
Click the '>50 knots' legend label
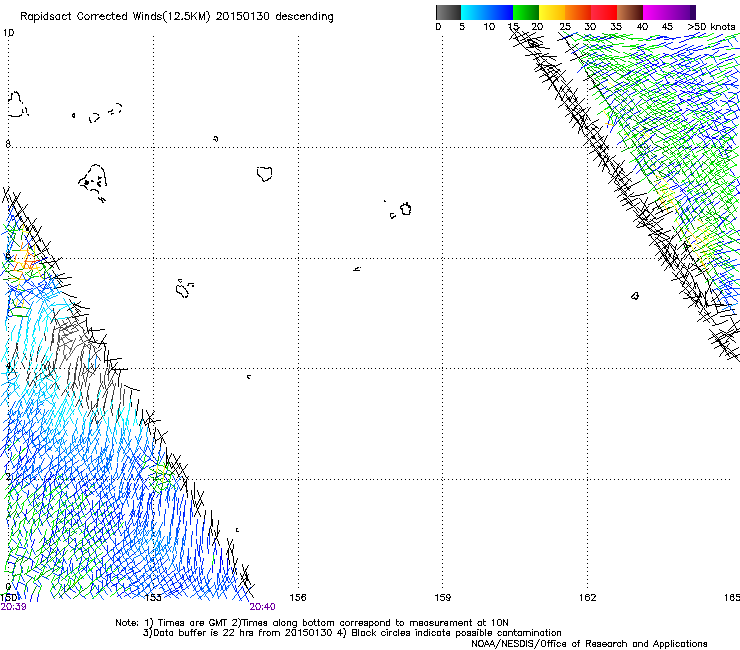711,27
